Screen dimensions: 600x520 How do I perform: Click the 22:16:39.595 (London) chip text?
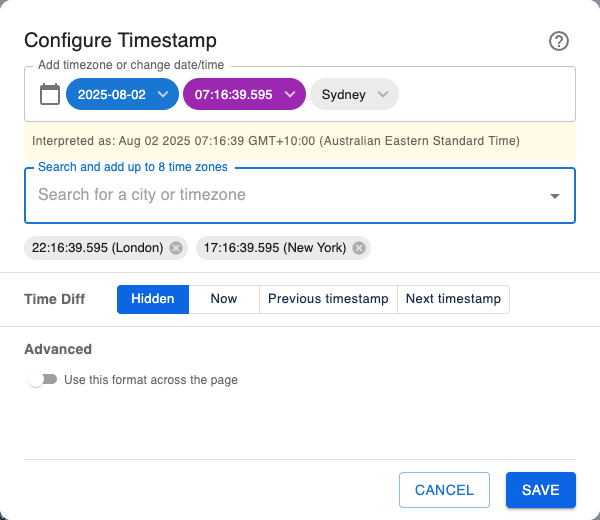(x=98, y=248)
